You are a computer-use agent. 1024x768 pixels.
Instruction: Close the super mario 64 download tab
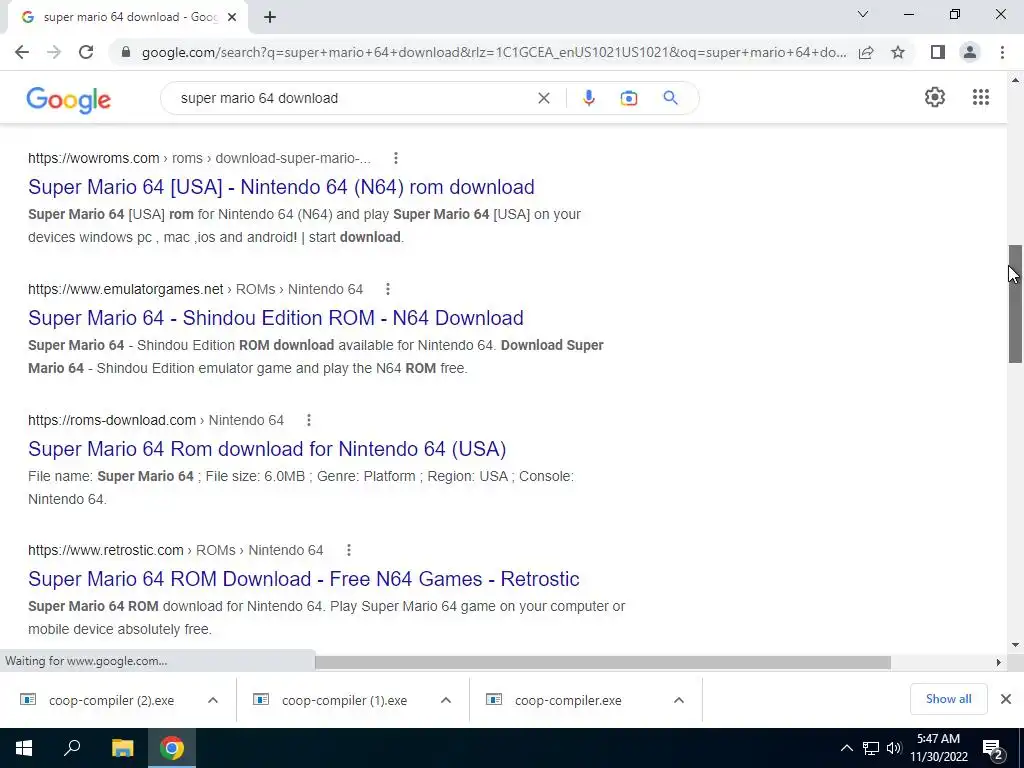click(232, 17)
